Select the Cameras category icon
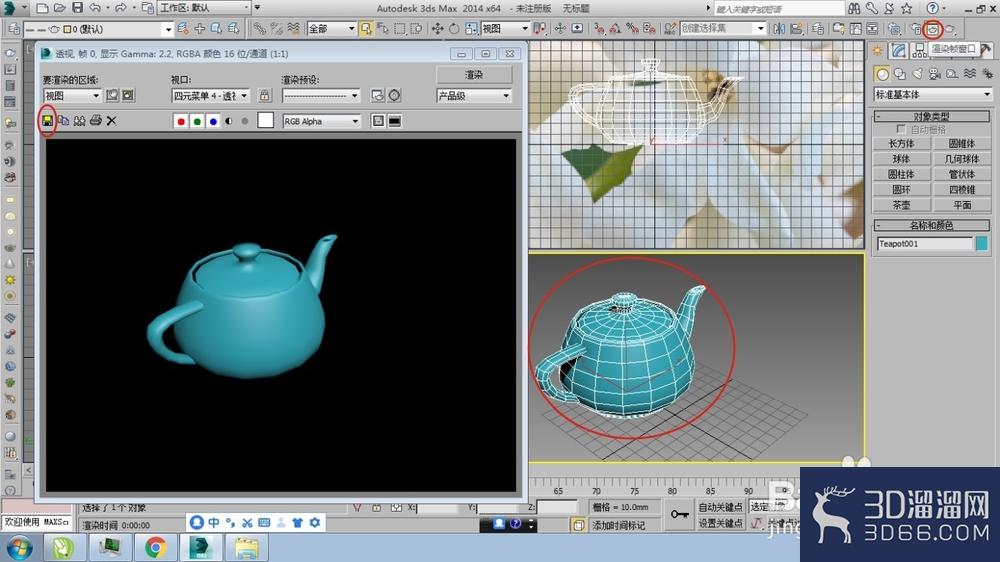The width and height of the screenshot is (1000, 562). coord(934,74)
